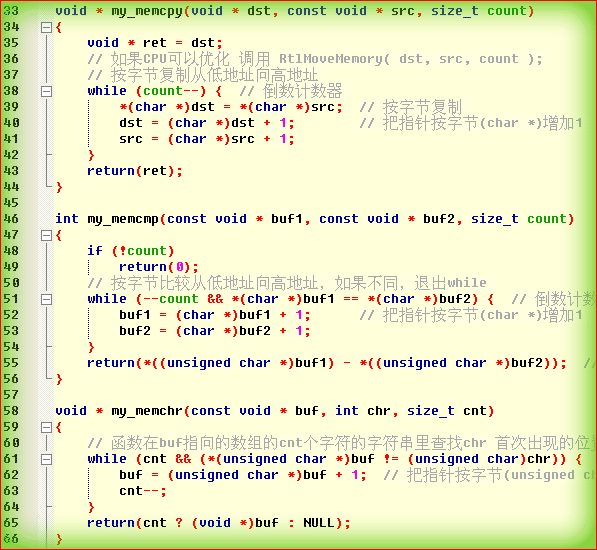597x550 pixels.
Task: Collapse the while (--count fold at line 51
Action: 46,299
